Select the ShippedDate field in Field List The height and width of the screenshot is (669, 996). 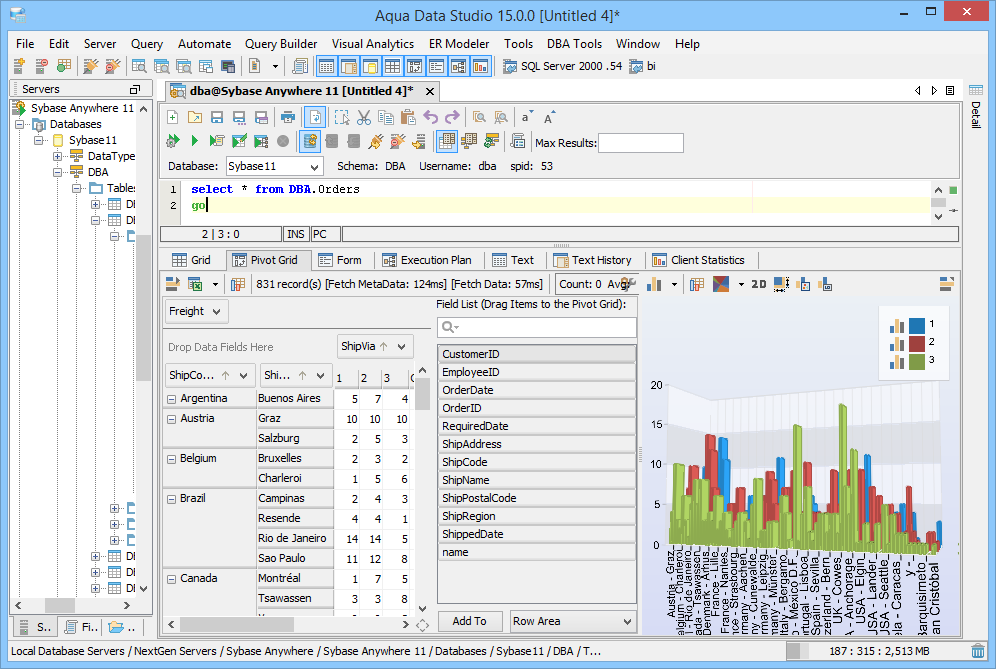[x=537, y=534]
